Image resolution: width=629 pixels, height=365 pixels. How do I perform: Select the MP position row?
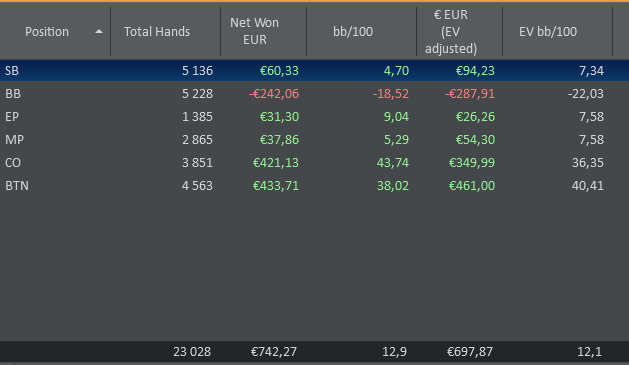(x=314, y=140)
